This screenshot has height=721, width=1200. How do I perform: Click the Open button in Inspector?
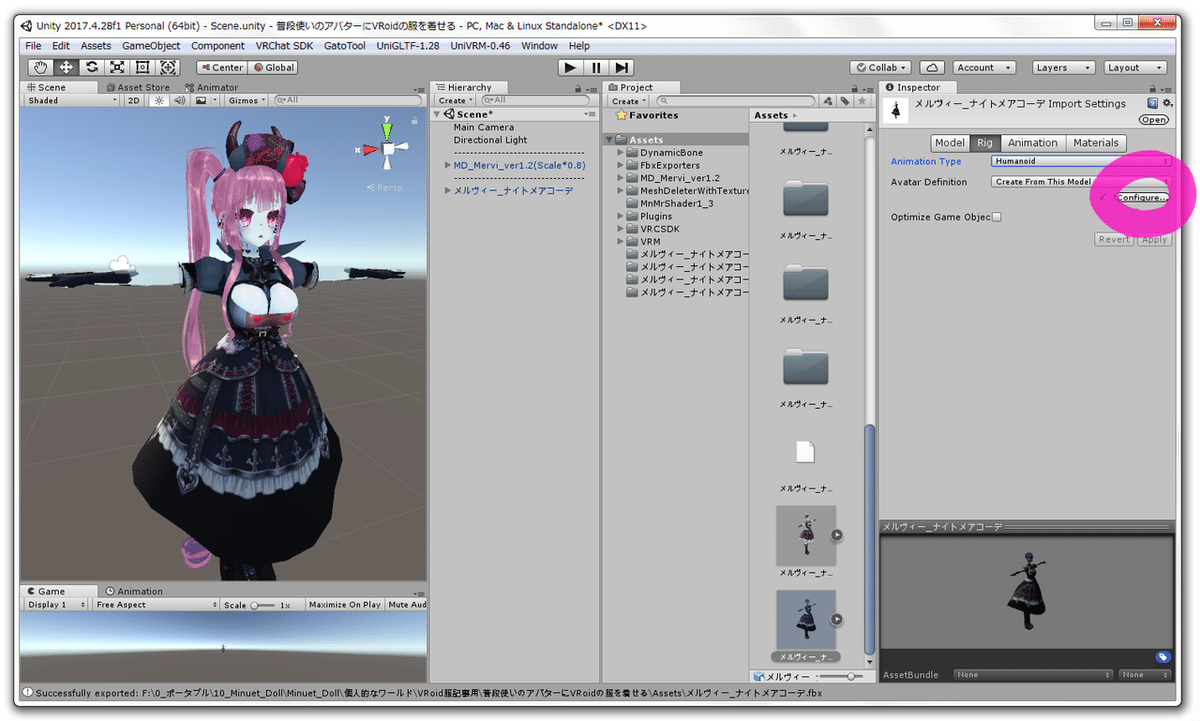[x=1153, y=120]
